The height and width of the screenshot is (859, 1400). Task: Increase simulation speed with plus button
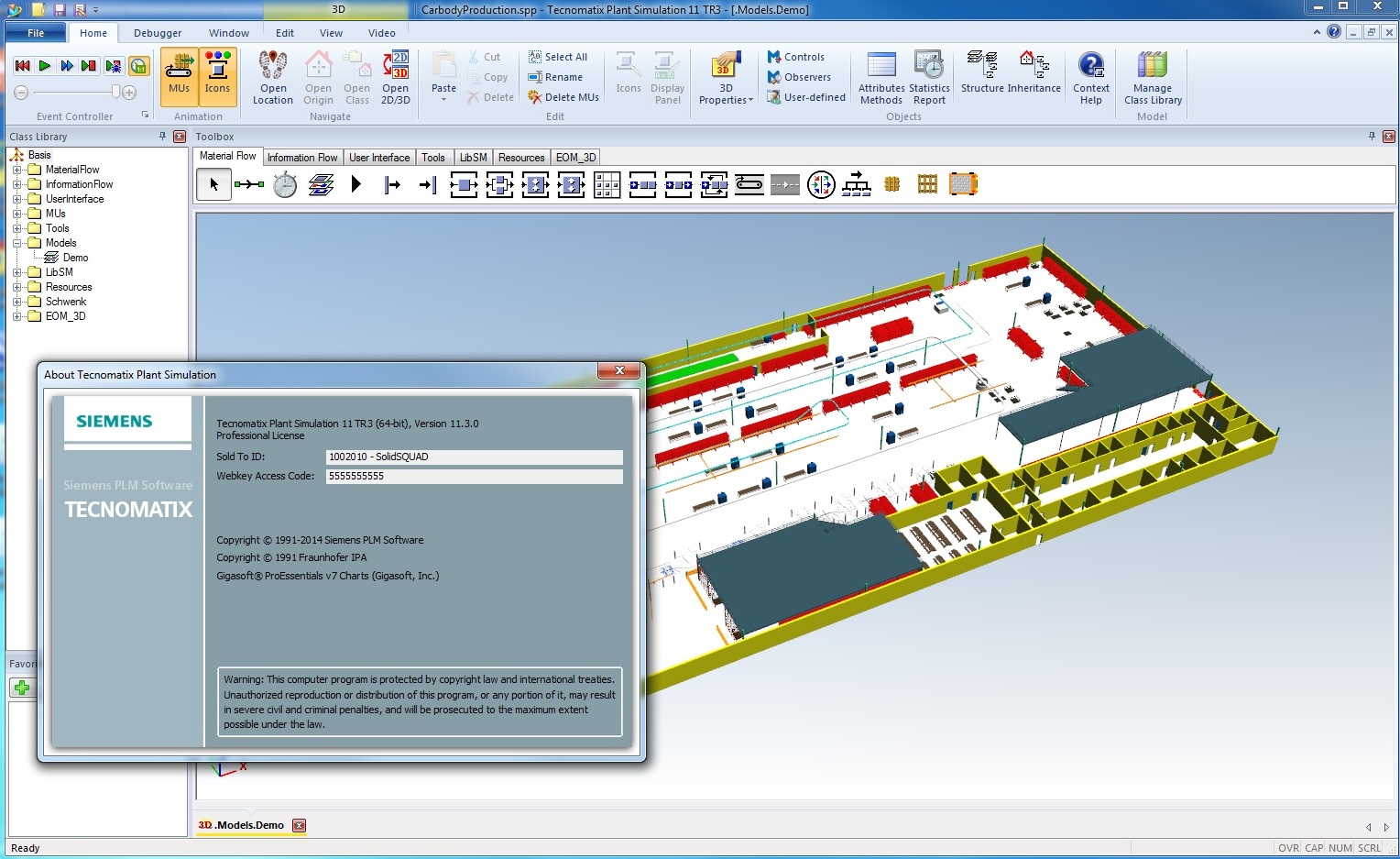[x=129, y=93]
